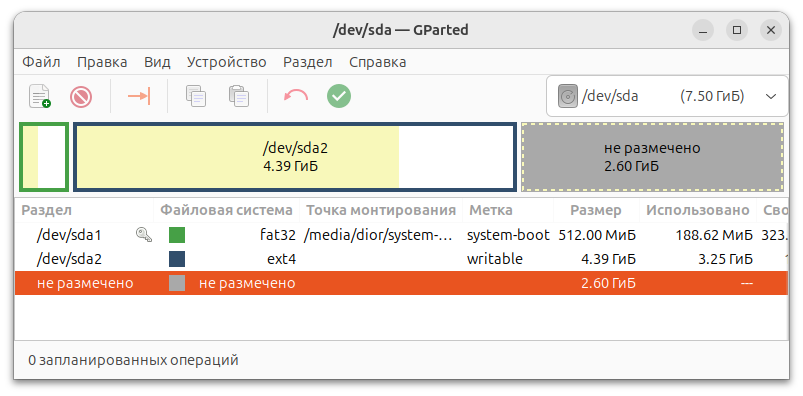
Task: Open the /dev/sda device selector dropdown
Action: pyautogui.click(x=667, y=96)
